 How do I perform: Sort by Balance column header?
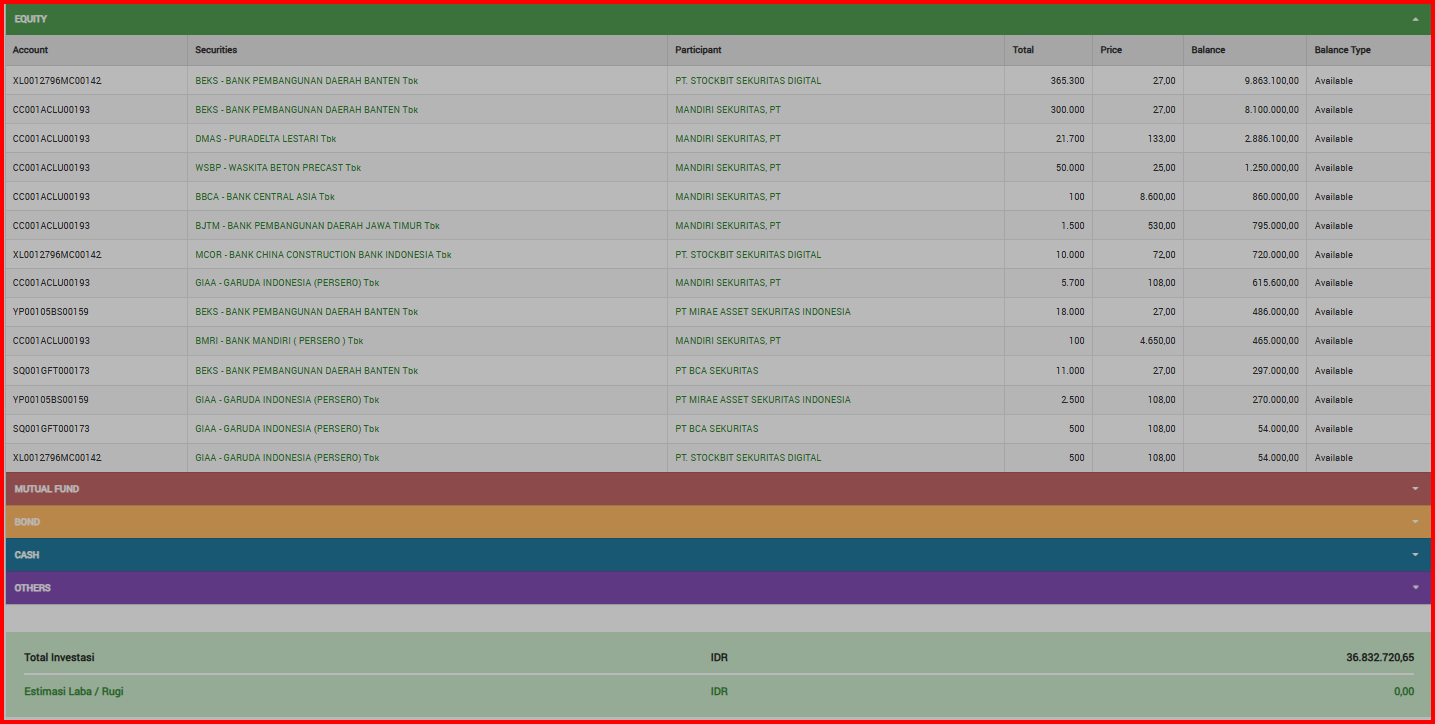(1208, 50)
